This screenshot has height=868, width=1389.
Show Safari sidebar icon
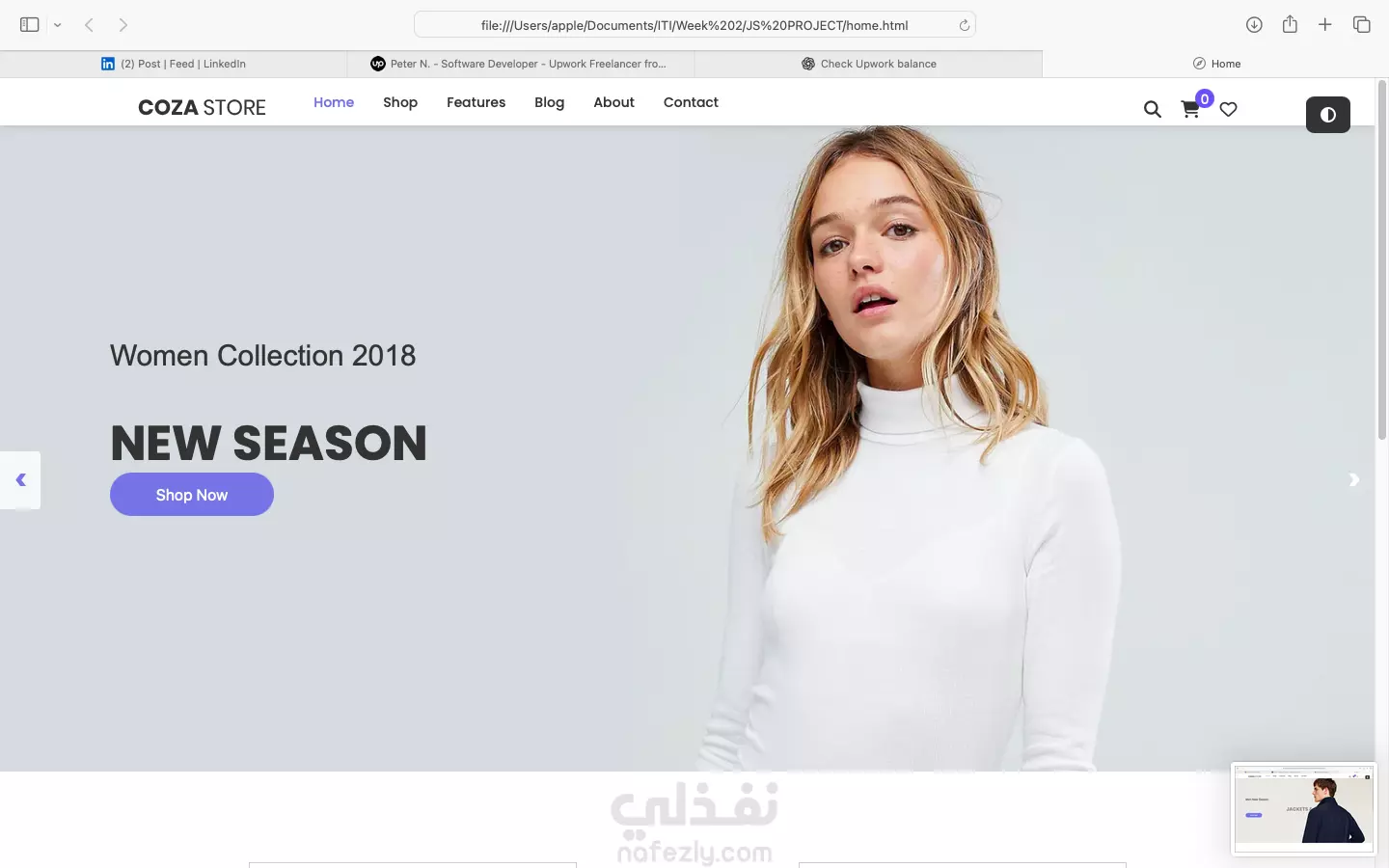point(29,25)
